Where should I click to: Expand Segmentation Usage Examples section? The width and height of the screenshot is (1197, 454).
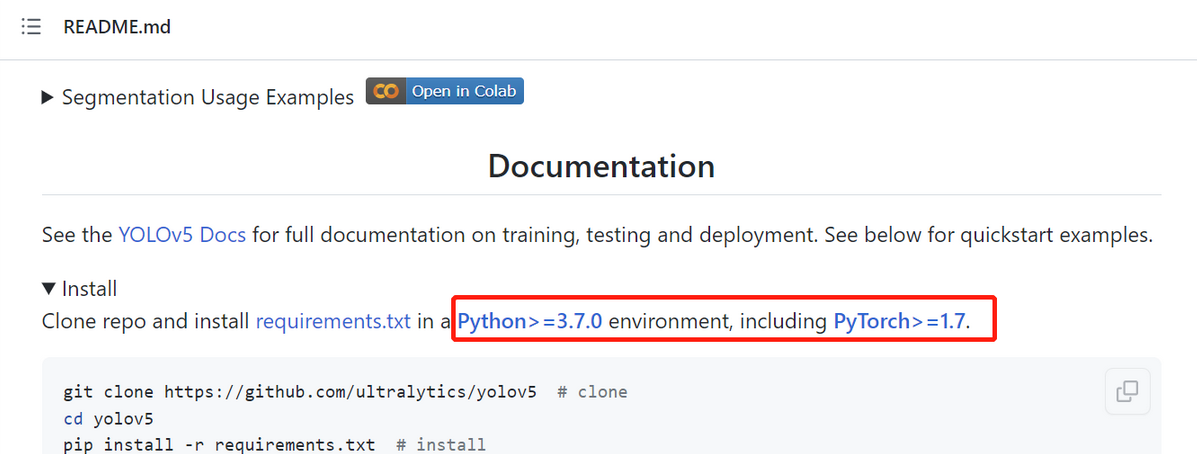click(x=198, y=98)
